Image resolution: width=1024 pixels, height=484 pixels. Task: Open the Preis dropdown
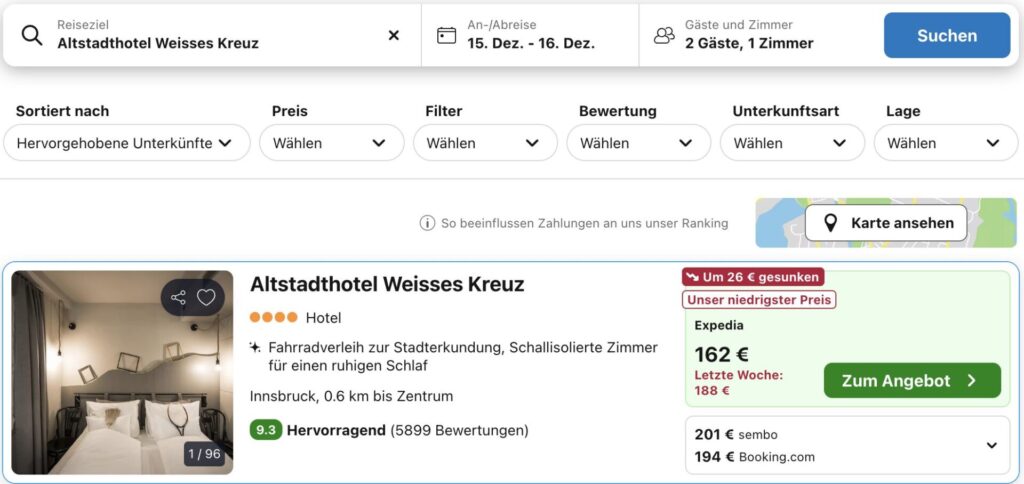[329, 143]
